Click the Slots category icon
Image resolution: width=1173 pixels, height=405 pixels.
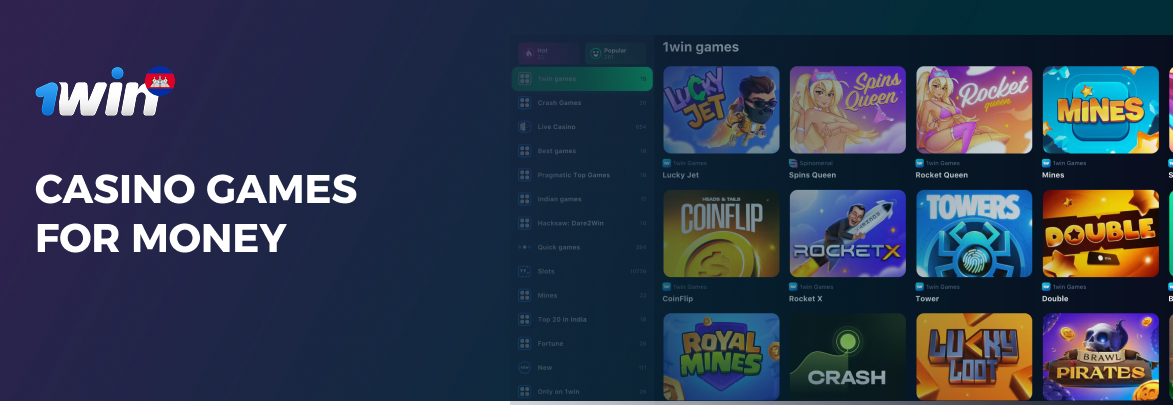524,271
